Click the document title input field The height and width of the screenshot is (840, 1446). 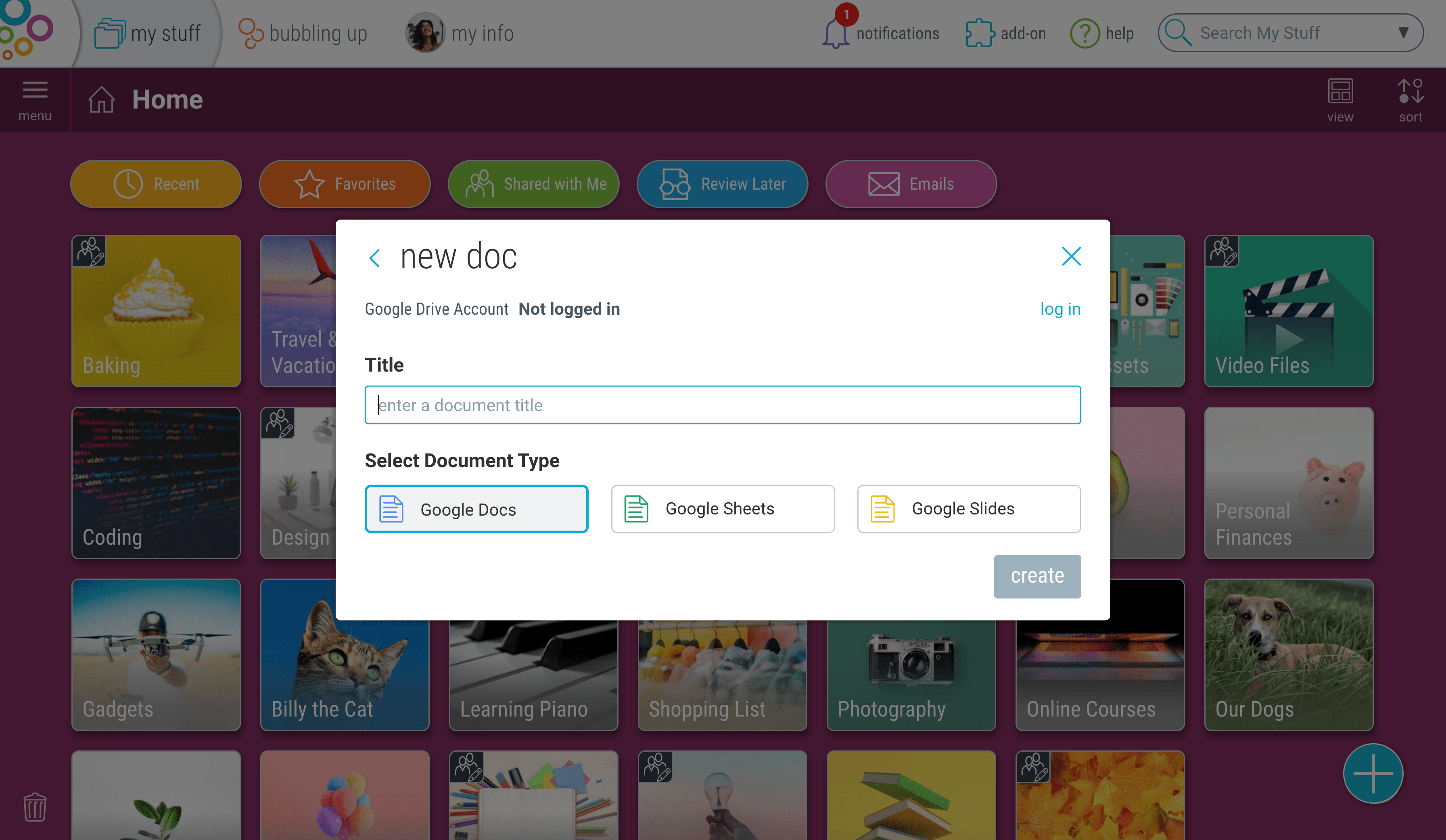[x=723, y=405]
